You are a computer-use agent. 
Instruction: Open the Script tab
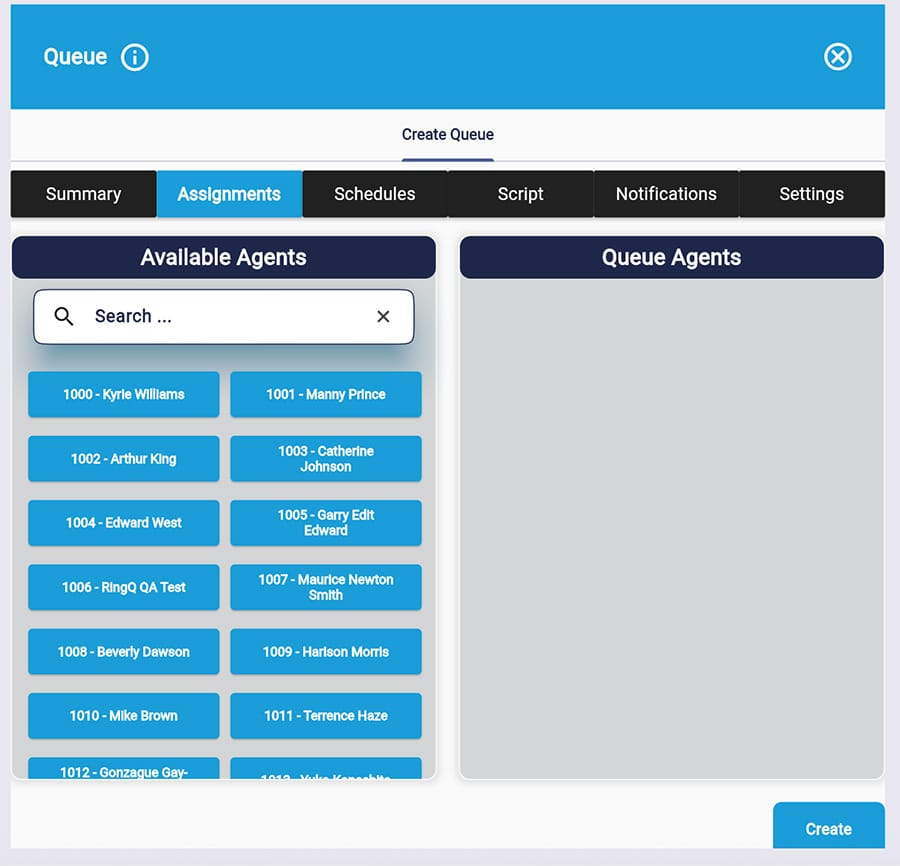tap(520, 194)
